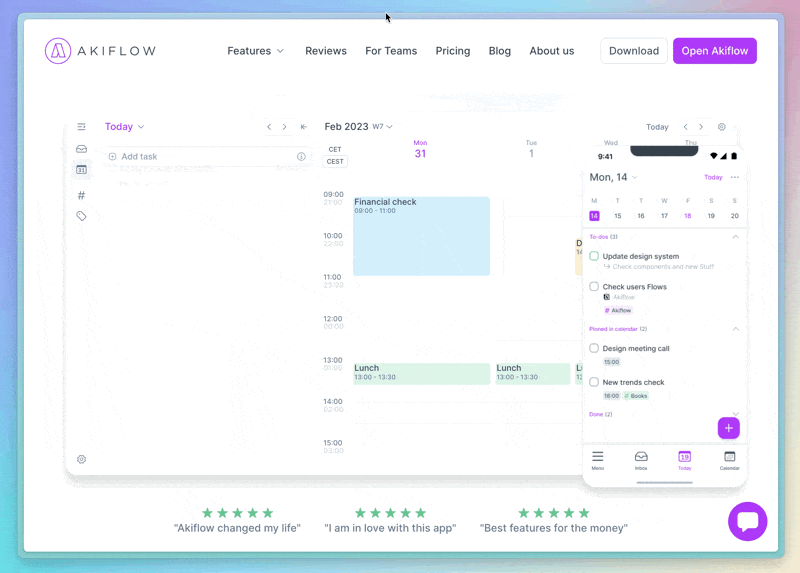Check off New trends check task
The height and width of the screenshot is (573, 800).
(594, 382)
